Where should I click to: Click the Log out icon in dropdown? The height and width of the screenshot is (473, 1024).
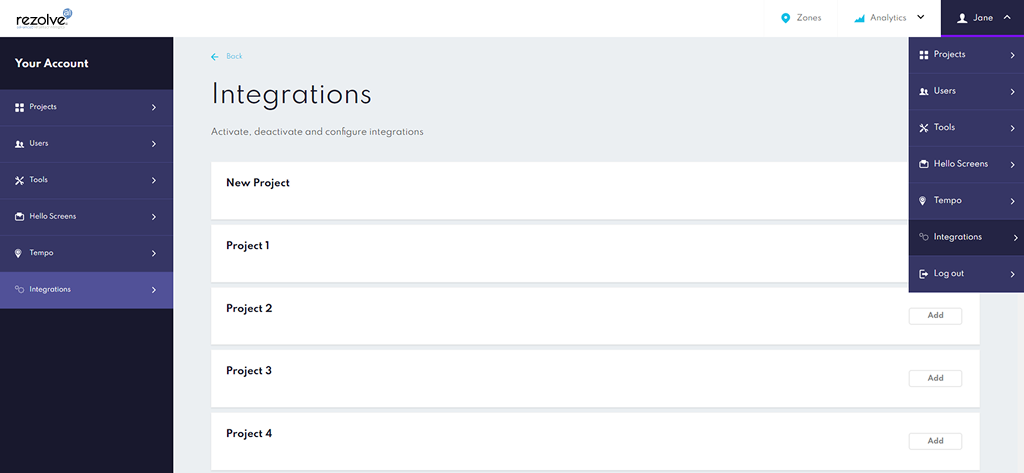click(x=923, y=274)
